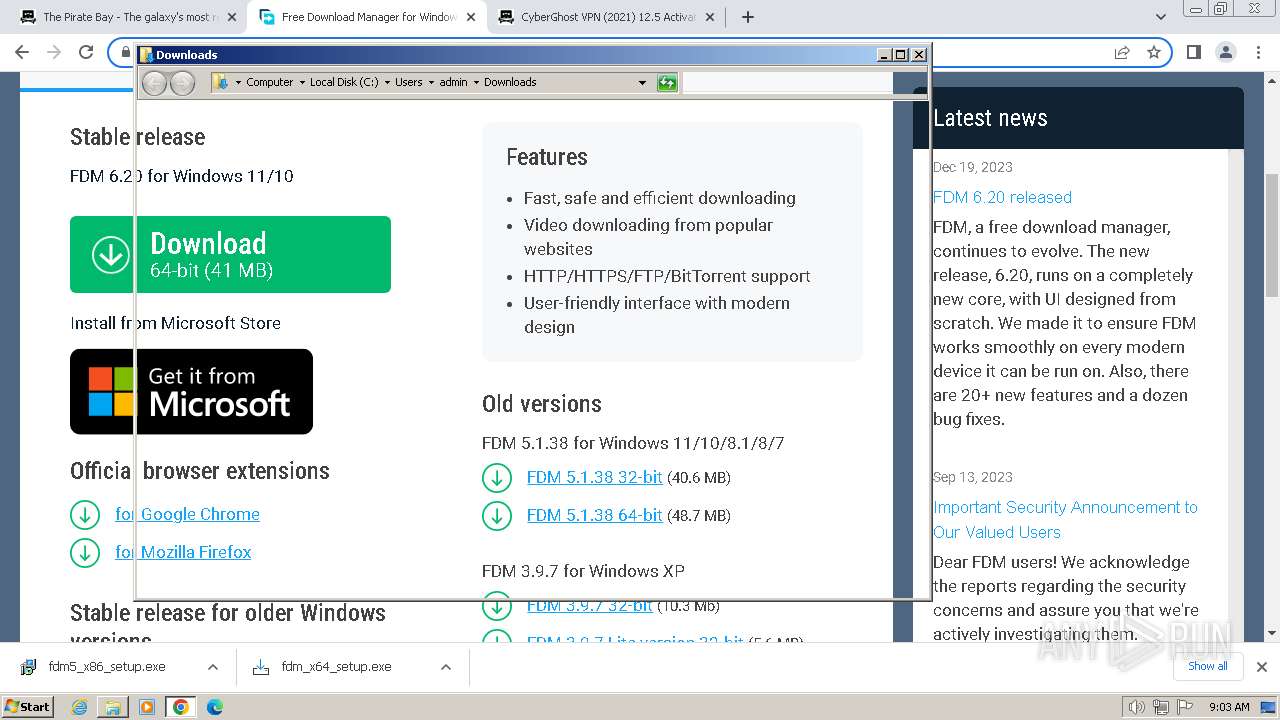Open FDM 6.20 released news link
The height and width of the screenshot is (720, 1280).
1002,197
